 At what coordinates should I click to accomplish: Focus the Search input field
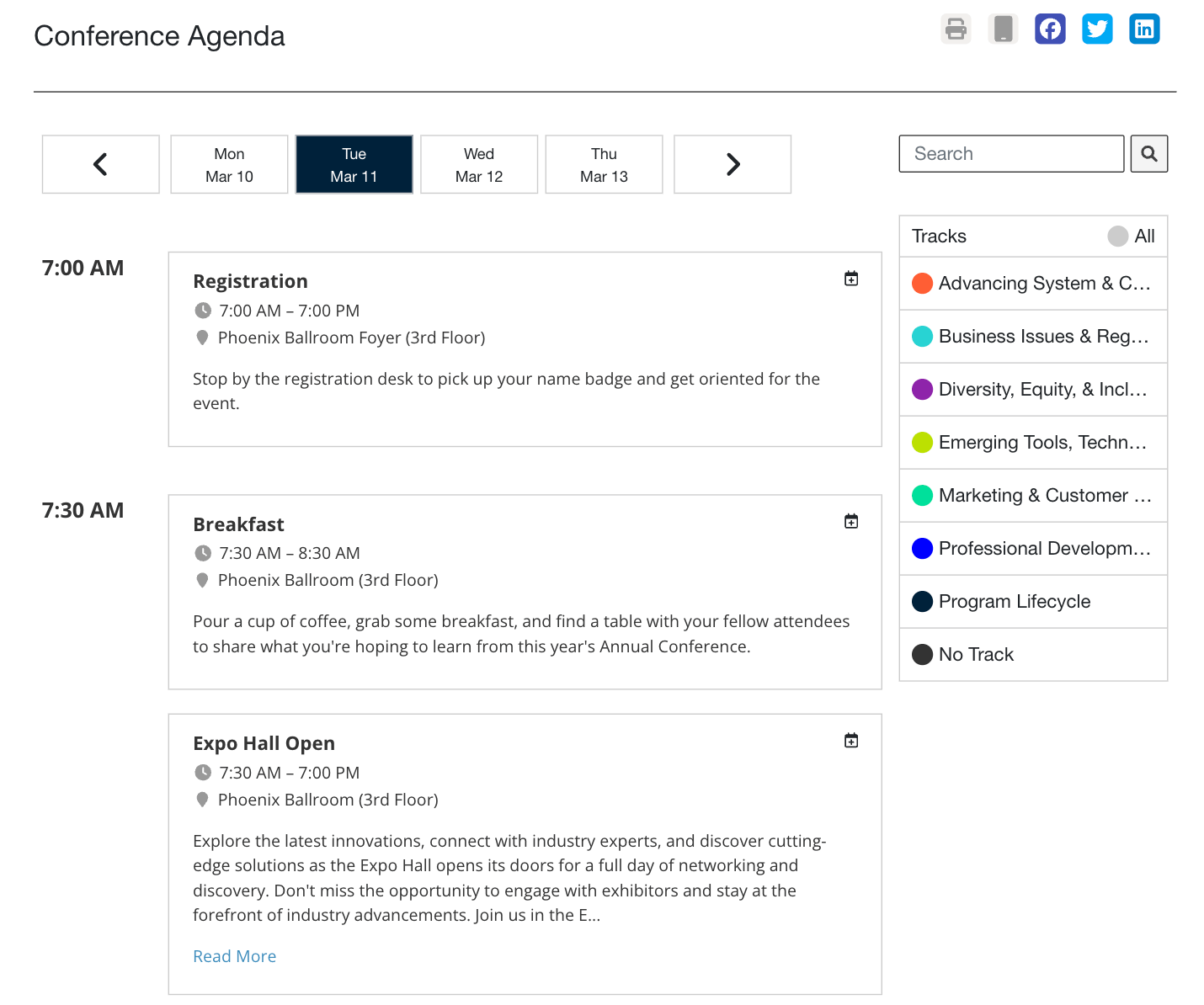pos(1011,154)
